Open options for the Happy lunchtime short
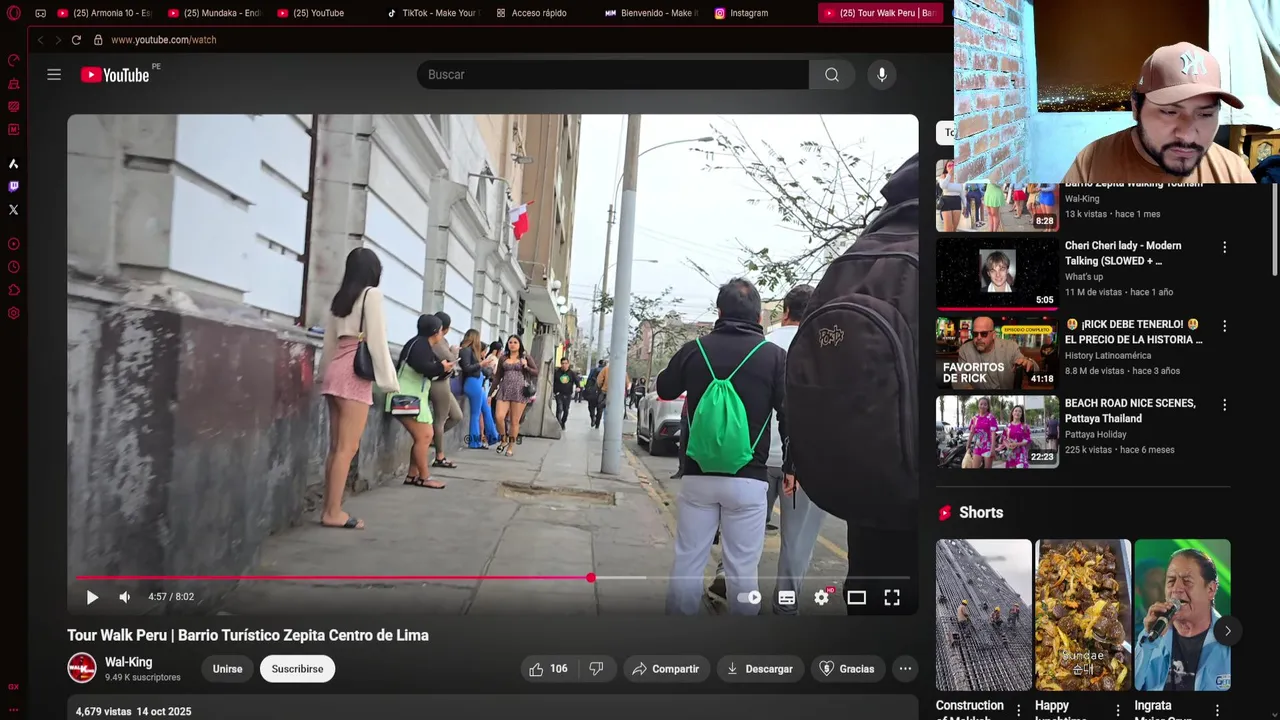This screenshot has height=720, width=1280. point(1118,710)
